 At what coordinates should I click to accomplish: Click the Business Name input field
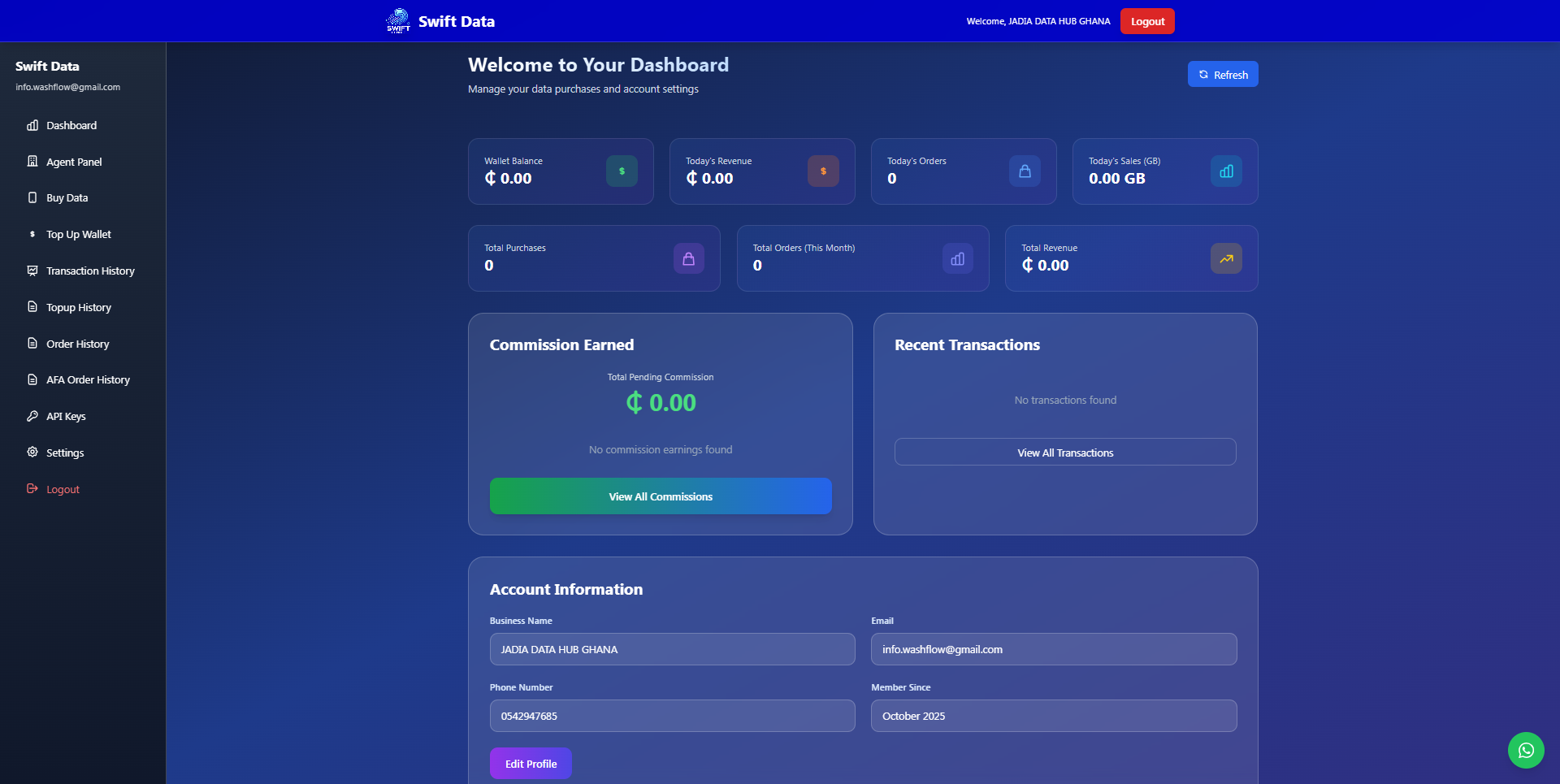pos(672,649)
